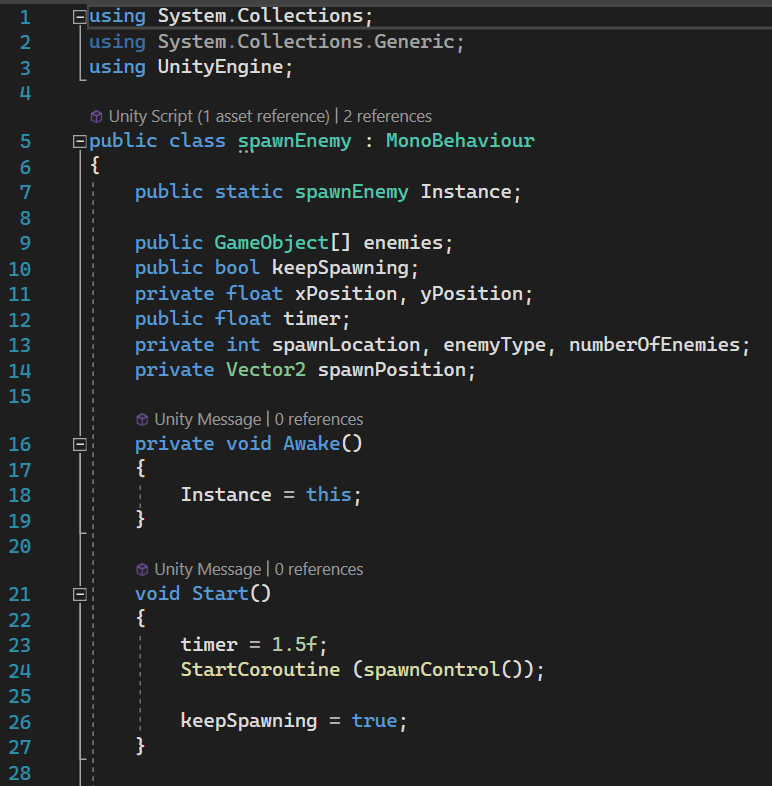Collapse the Awake method body

80,445
